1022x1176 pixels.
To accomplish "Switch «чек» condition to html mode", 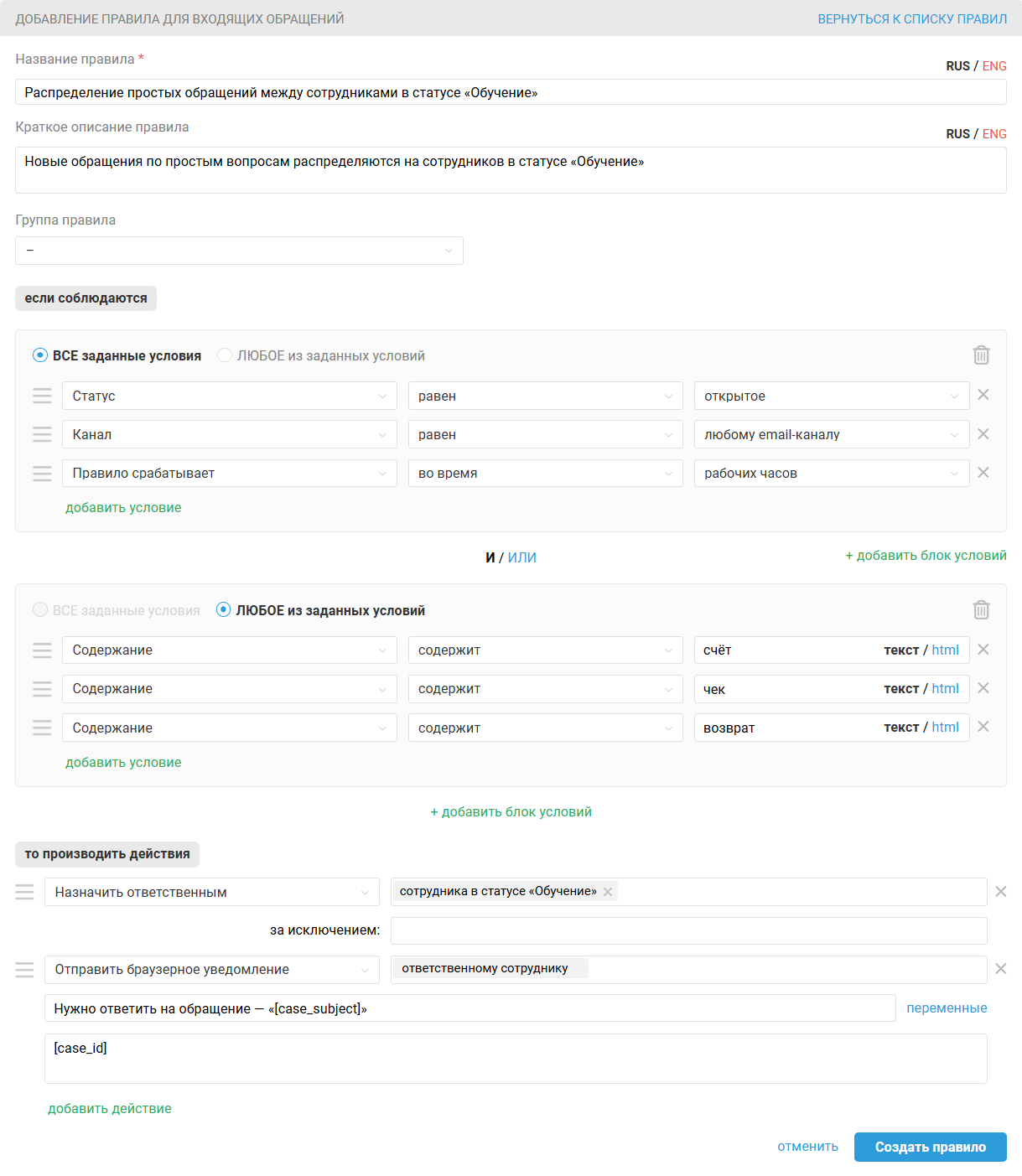I will pos(945,689).
